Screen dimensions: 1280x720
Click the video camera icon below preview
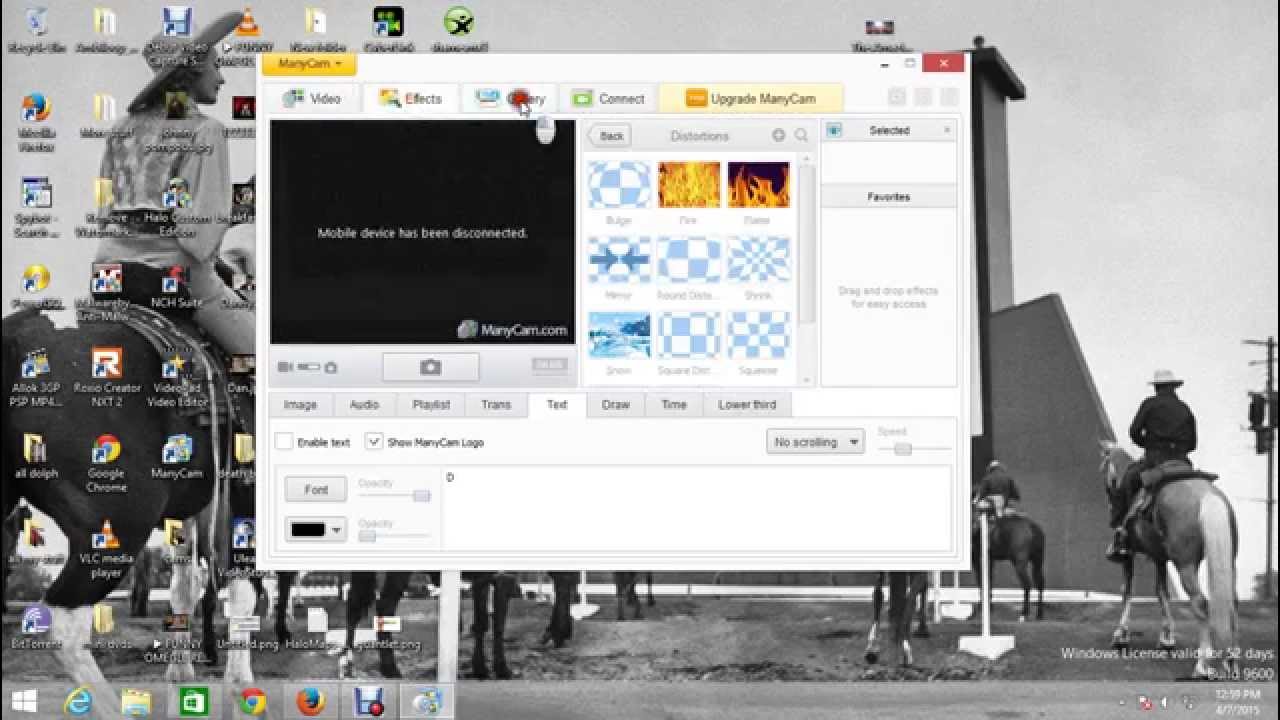285,367
